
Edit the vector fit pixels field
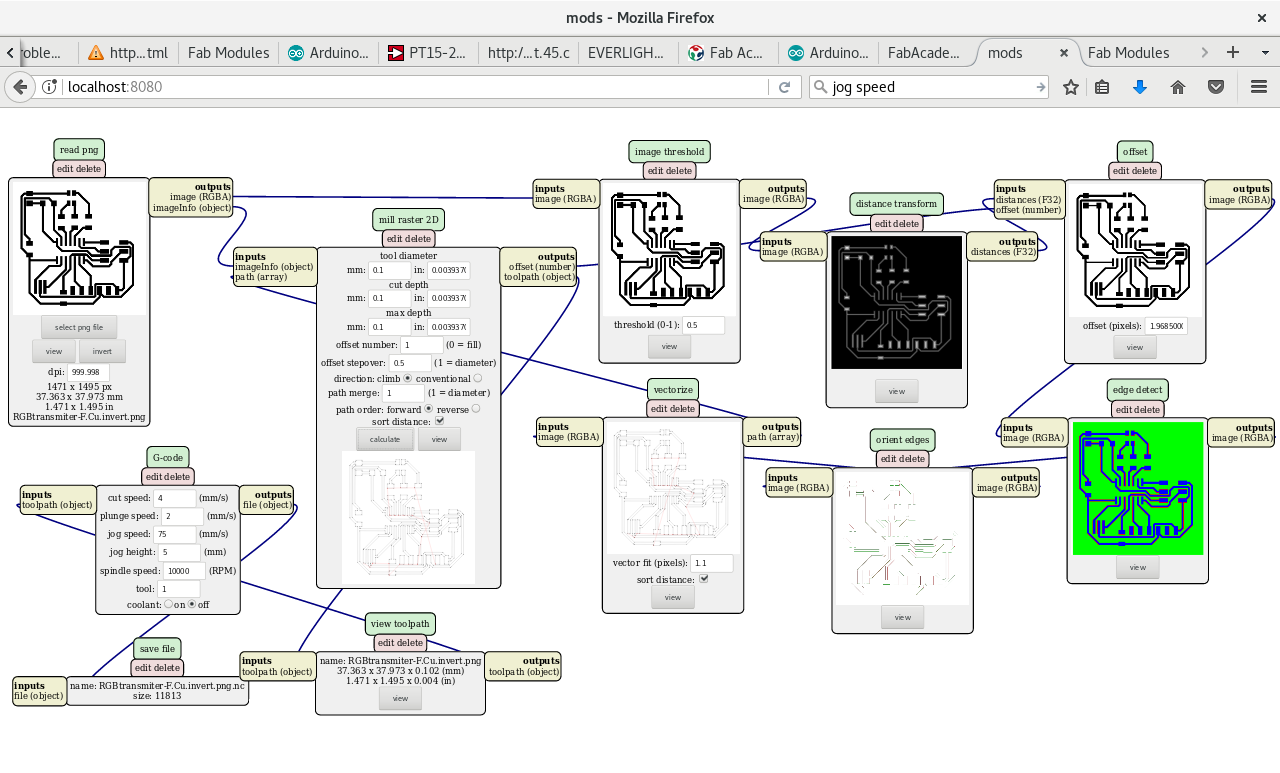coord(711,563)
